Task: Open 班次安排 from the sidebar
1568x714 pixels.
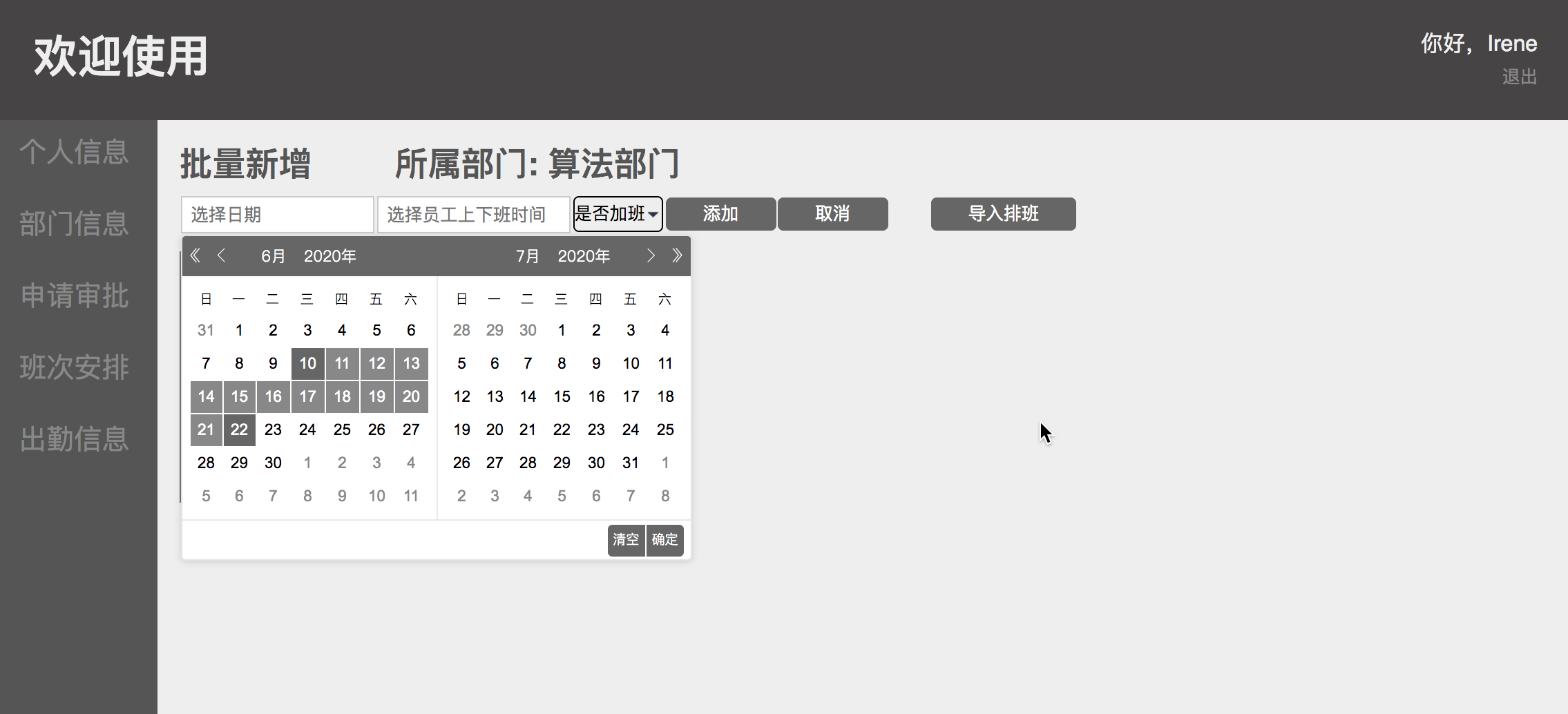Action: coord(74,367)
